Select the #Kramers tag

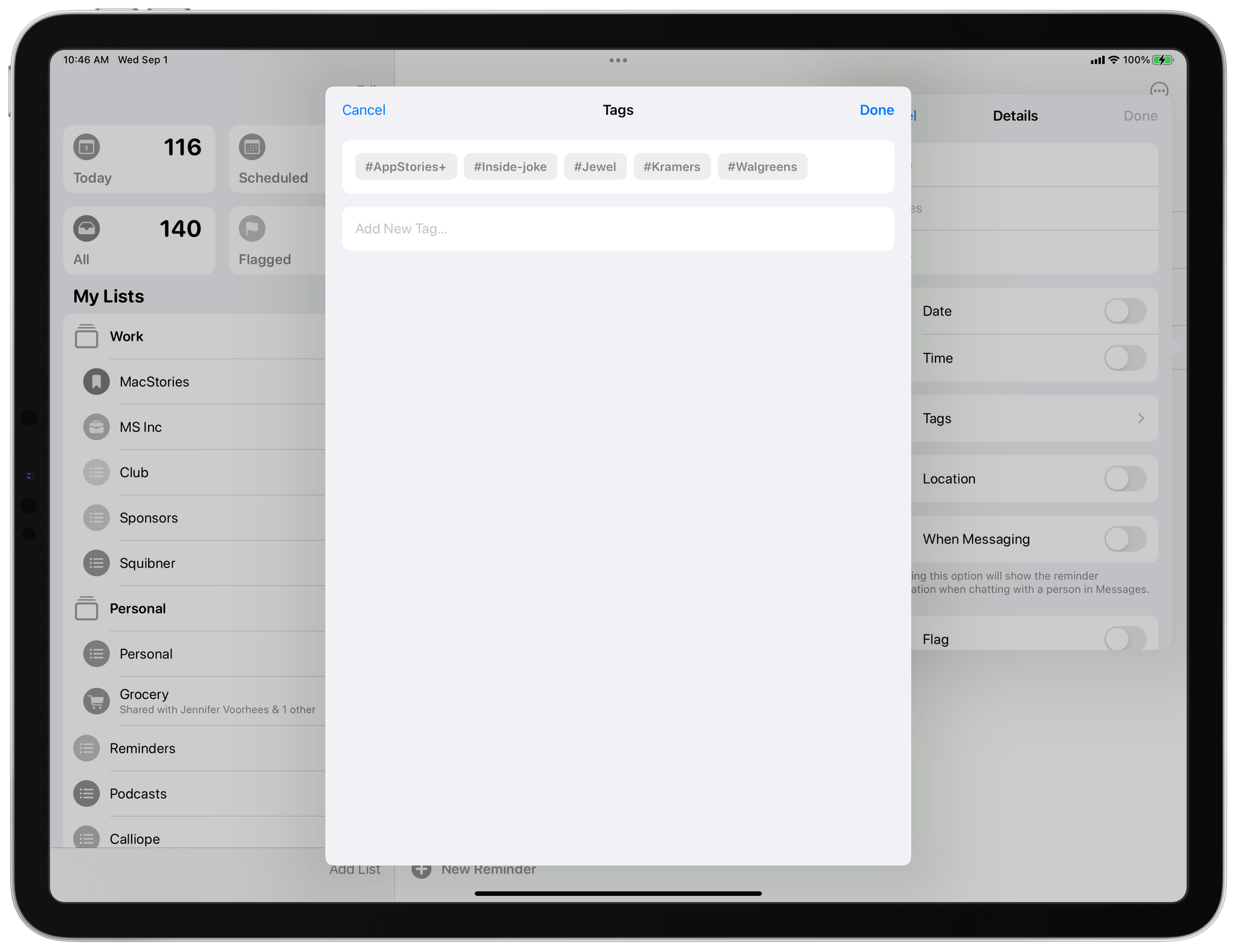pos(671,166)
